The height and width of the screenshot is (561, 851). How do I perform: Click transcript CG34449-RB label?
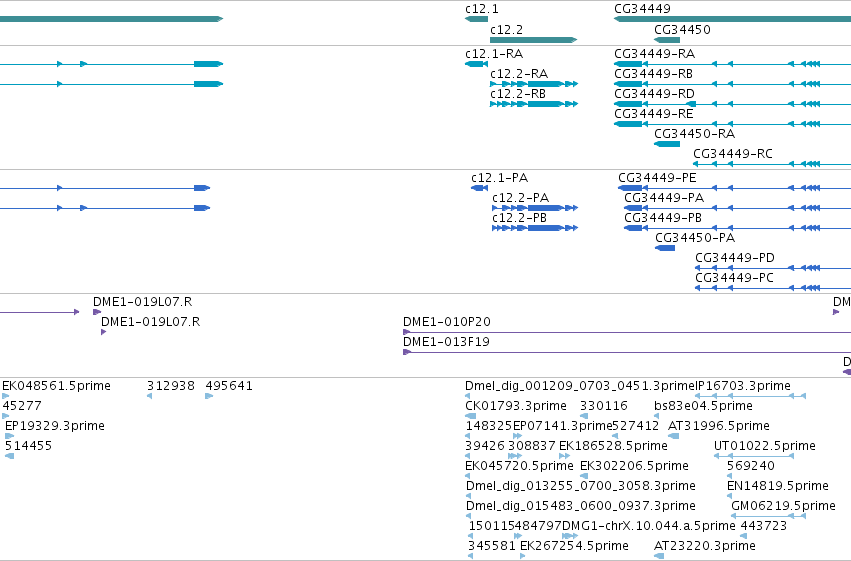click(653, 74)
